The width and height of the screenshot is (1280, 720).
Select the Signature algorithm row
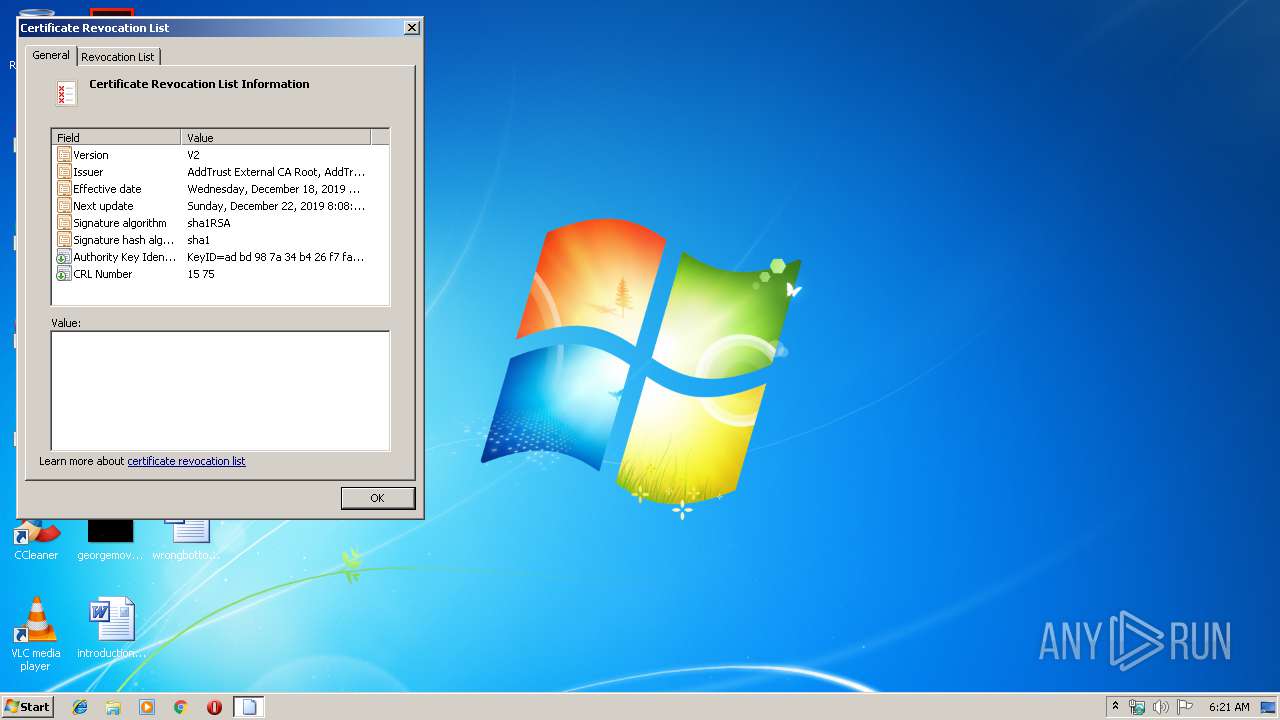point(220,223)
